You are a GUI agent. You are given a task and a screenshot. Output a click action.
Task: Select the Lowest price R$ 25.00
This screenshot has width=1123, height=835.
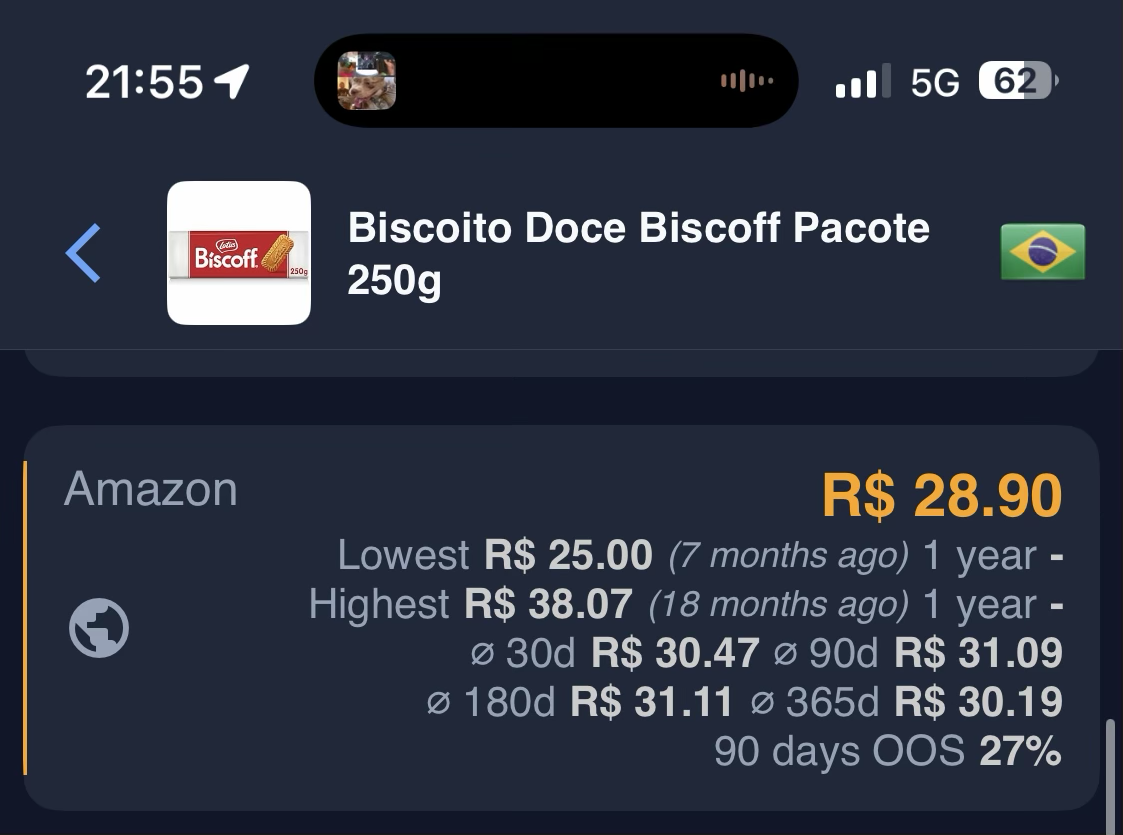[568, 555]
